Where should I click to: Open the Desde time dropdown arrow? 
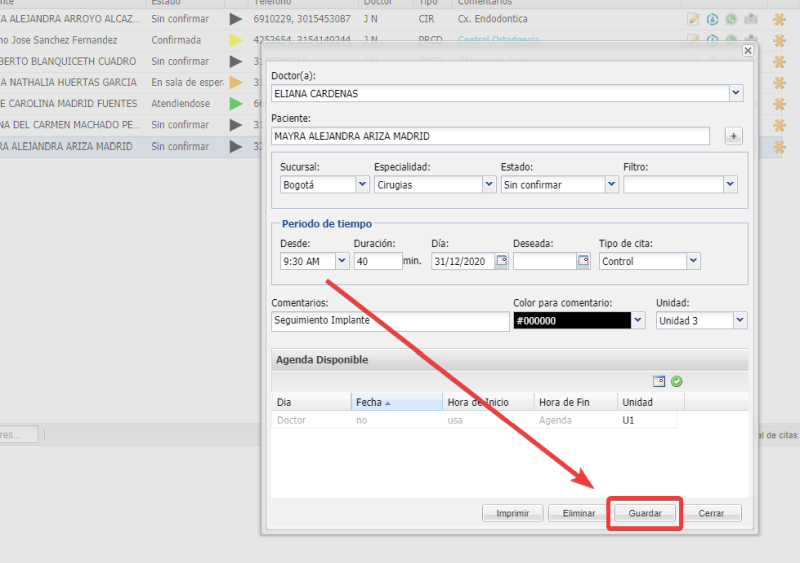(342, 261)
